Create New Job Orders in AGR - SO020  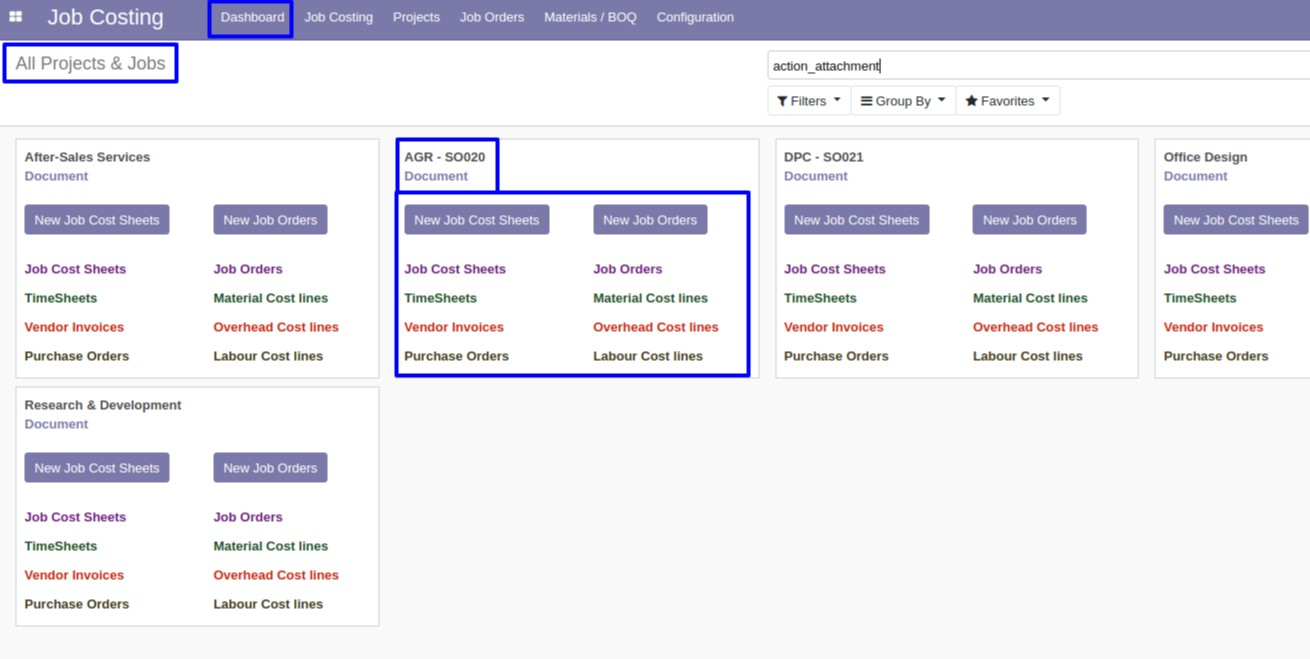650,220
